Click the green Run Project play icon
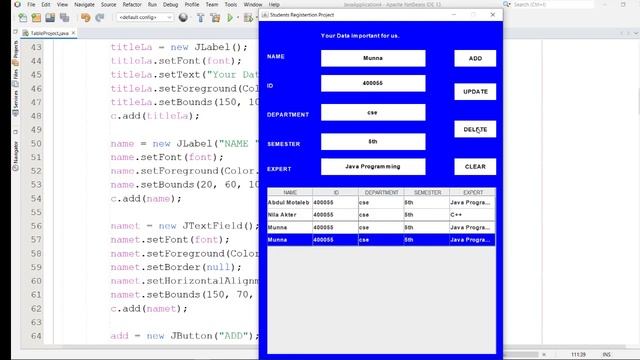This screenshot has height=360, width=640. coord(230,18)
